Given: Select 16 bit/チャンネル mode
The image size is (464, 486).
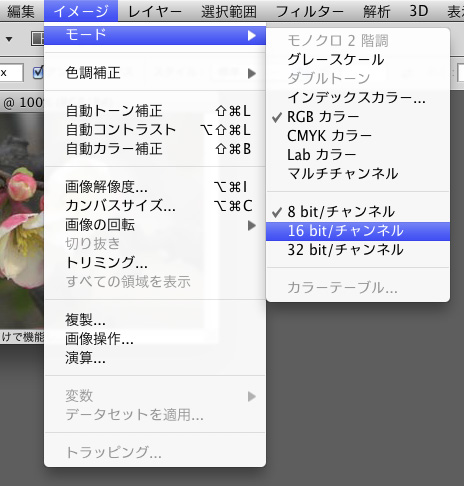Looking at the screenshot, I should (x=358, y=231).
